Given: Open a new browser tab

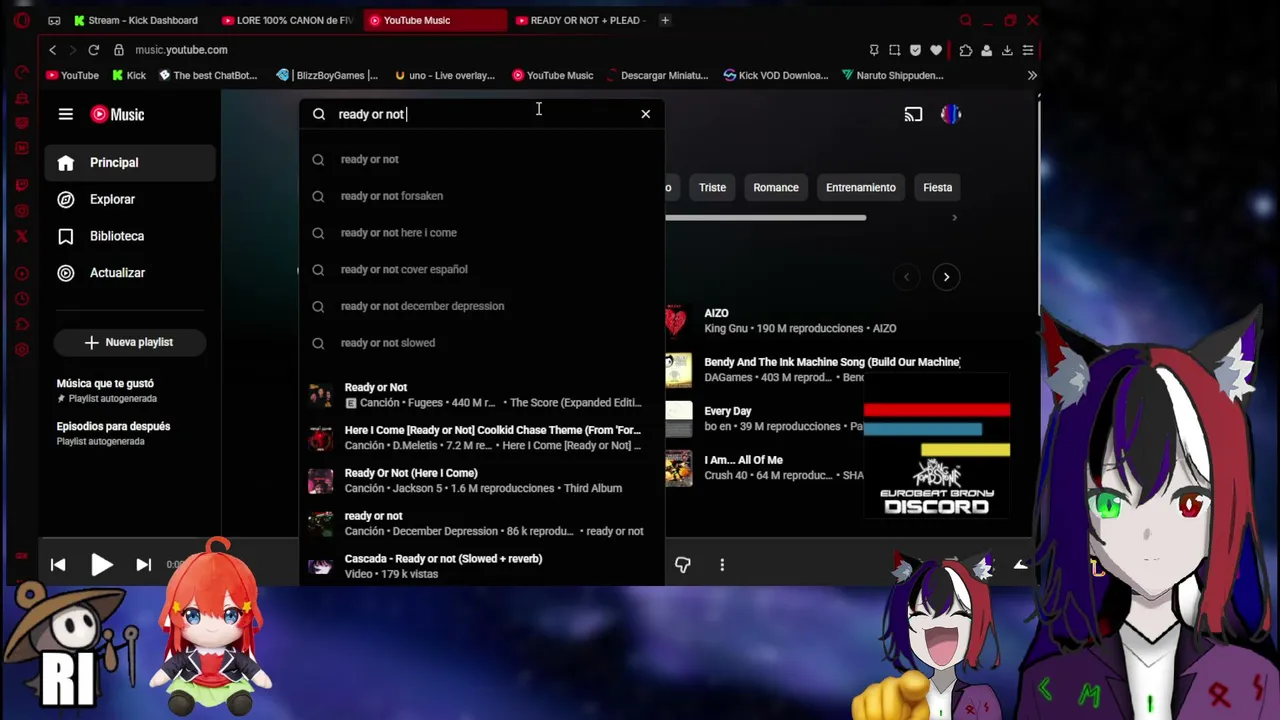Looking at the screenshot, I should click(x=665, y=20).
